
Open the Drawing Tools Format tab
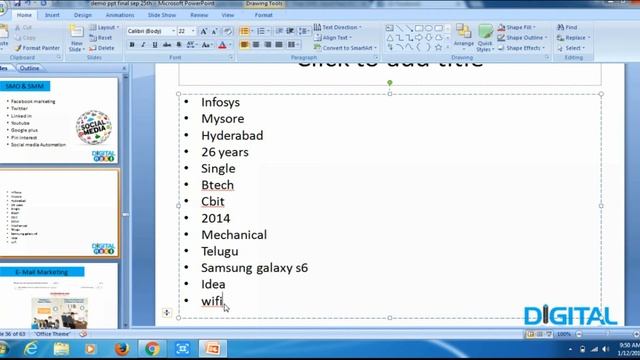263,15
